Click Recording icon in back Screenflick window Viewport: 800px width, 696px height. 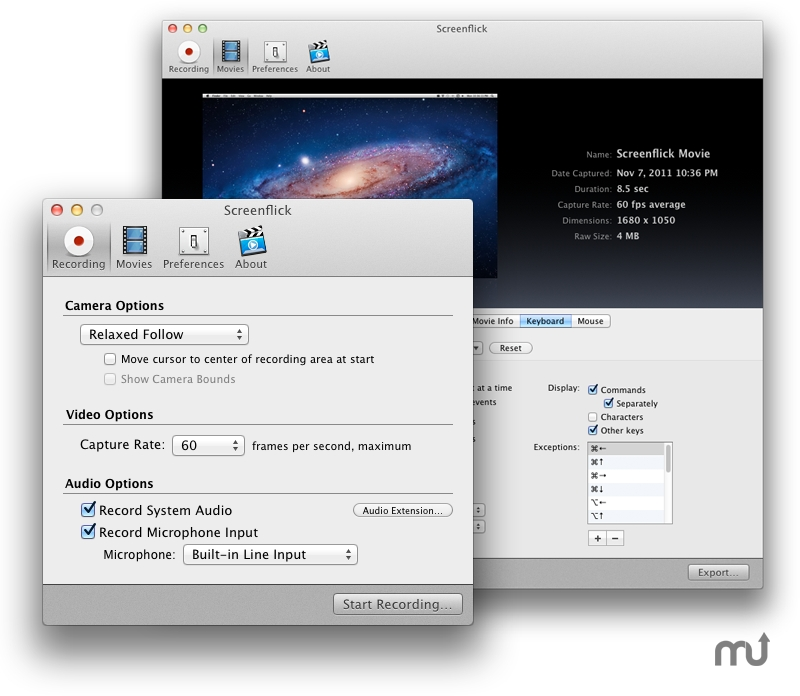pos(189,57)
